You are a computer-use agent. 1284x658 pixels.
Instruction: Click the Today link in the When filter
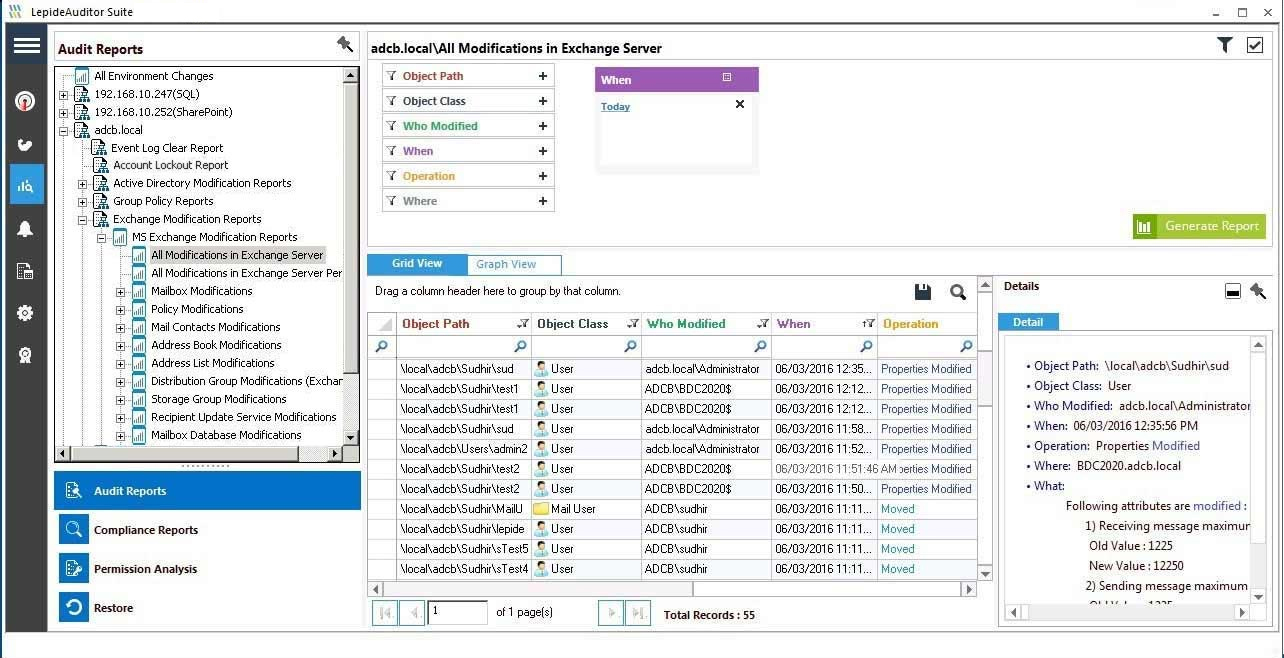coord(615,107)
